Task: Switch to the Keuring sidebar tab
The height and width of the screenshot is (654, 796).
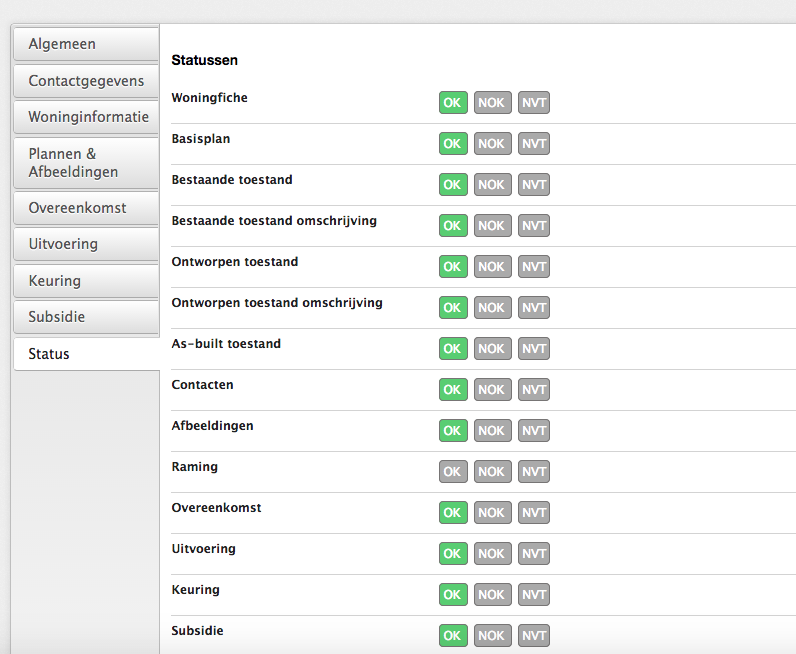Action: [x=85, y=281]
